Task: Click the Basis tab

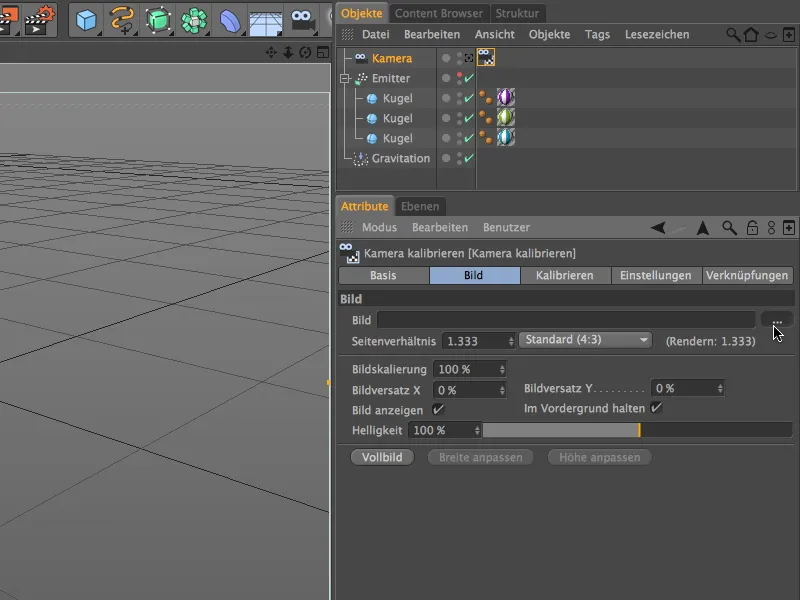Action: [383, 276]
